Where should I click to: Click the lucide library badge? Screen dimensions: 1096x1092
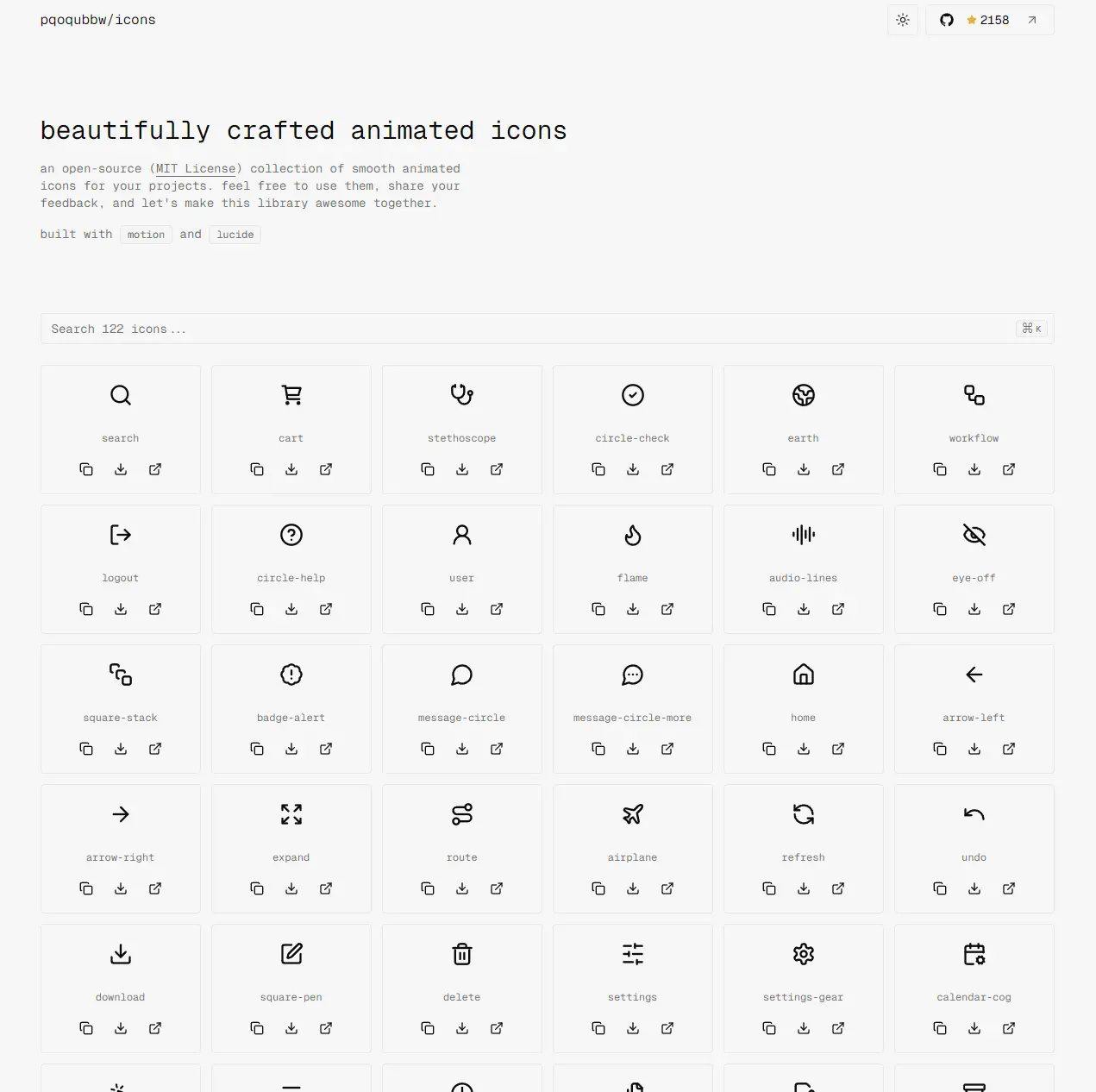235,235
